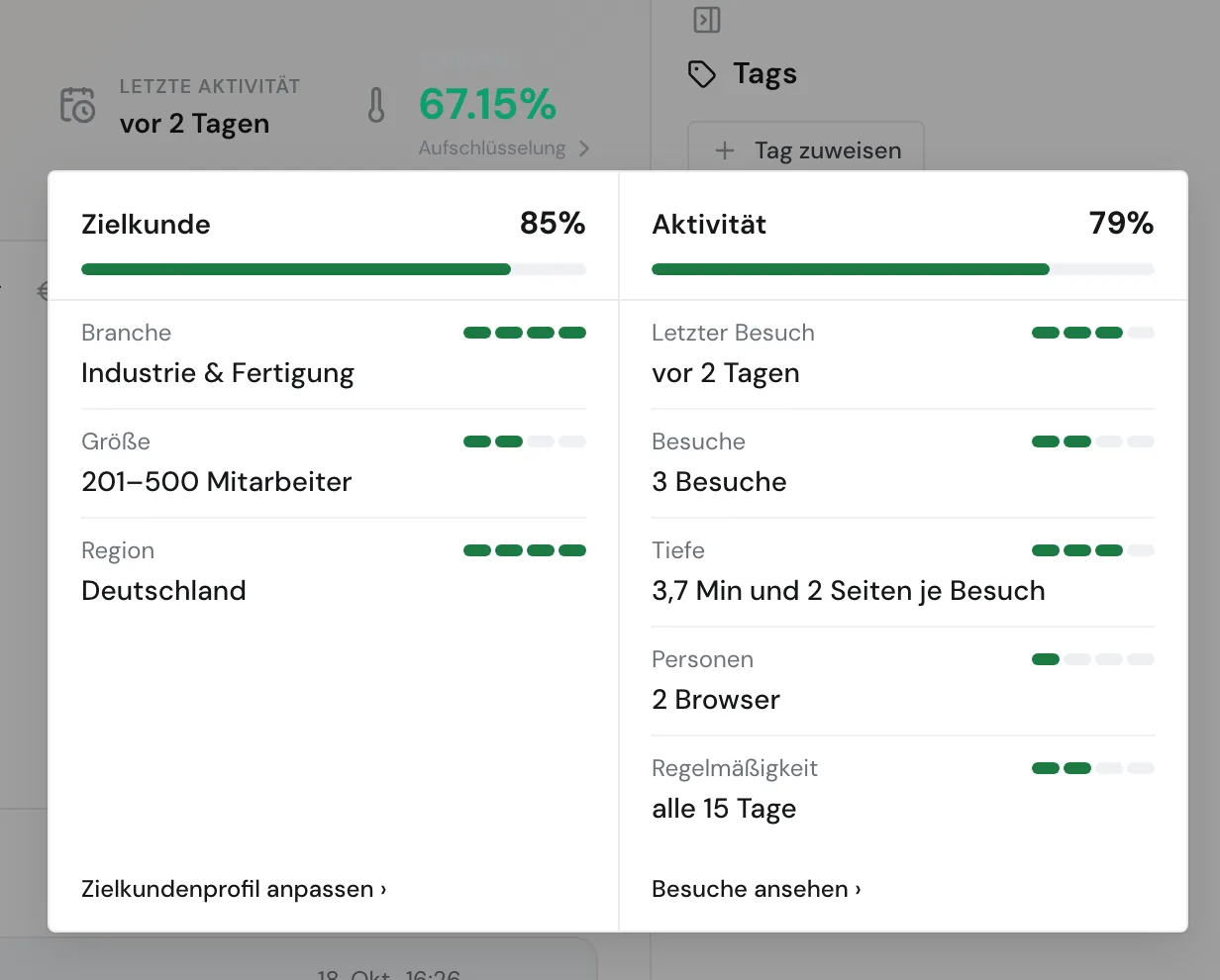The image size is (1220, 980).
Task: Click the '2 Browser' value
Action: (716, 700)
